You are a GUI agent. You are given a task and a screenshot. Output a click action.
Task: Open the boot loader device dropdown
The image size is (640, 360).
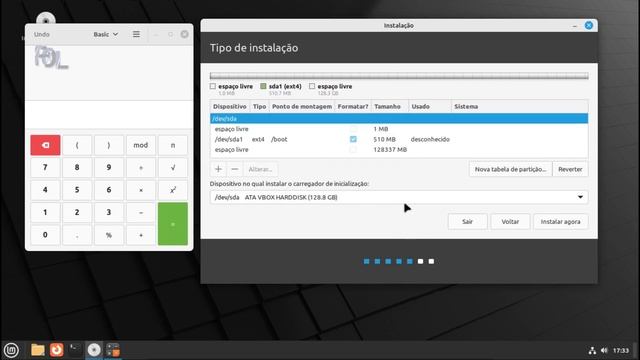pyautogui.click(x=399, y=197)
